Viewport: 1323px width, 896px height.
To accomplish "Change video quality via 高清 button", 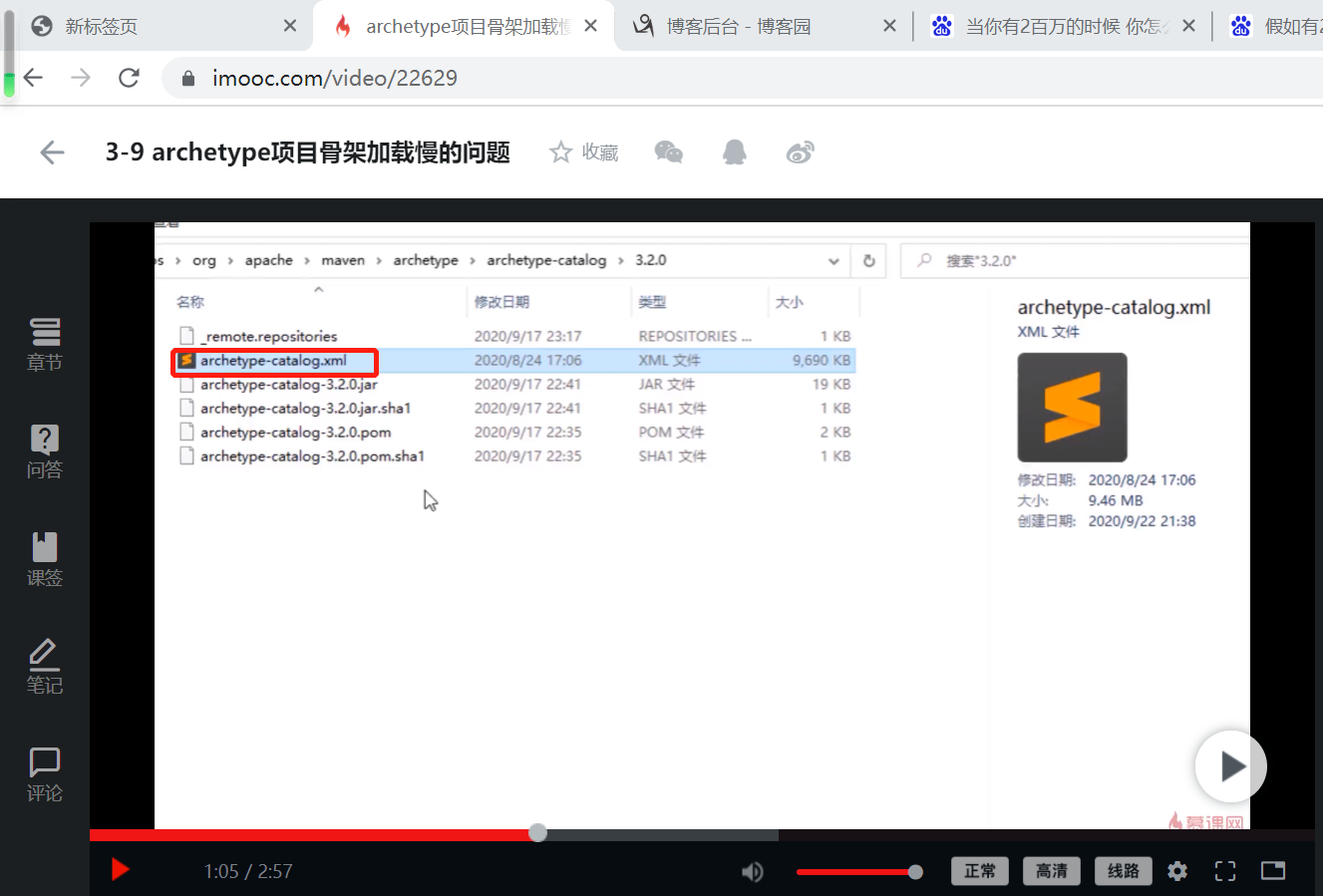I will click(x=1052, y=871).
